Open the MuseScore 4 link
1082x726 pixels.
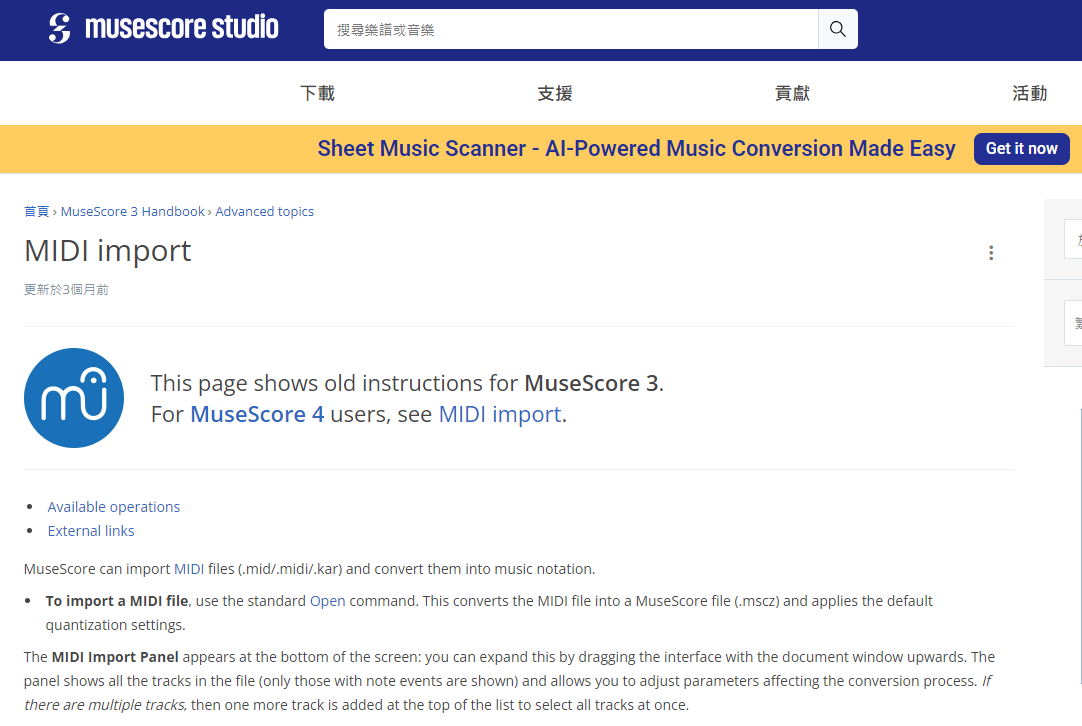tap(257, 414)
